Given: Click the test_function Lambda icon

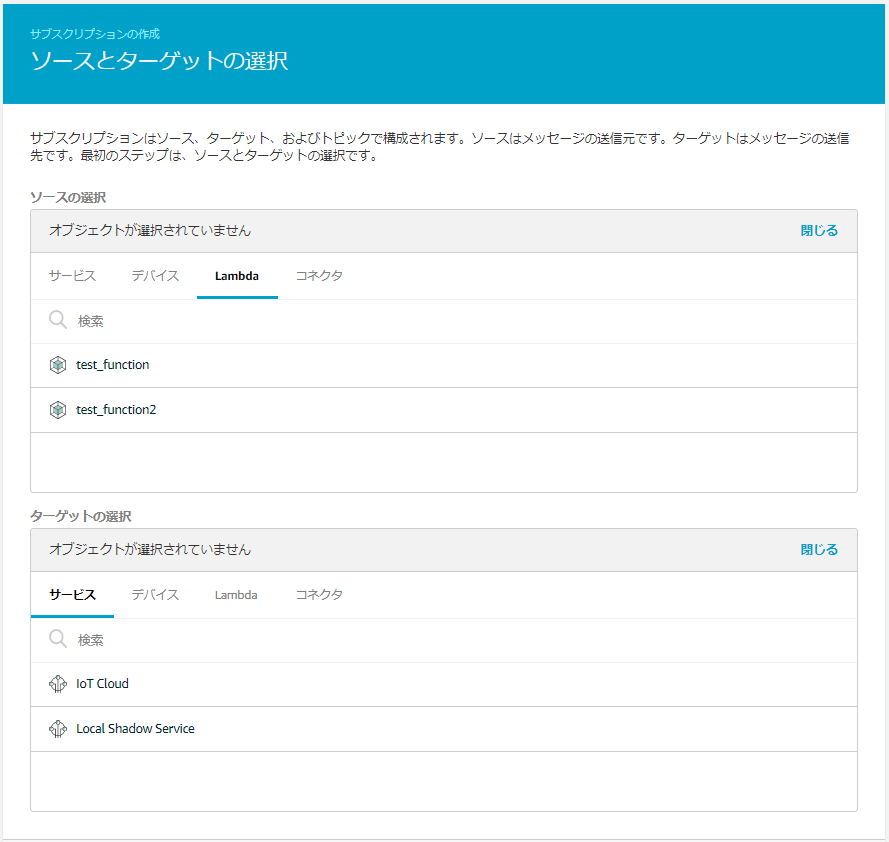Looking at the screenshot, I should pyautogui.click(x=58, y=365).
